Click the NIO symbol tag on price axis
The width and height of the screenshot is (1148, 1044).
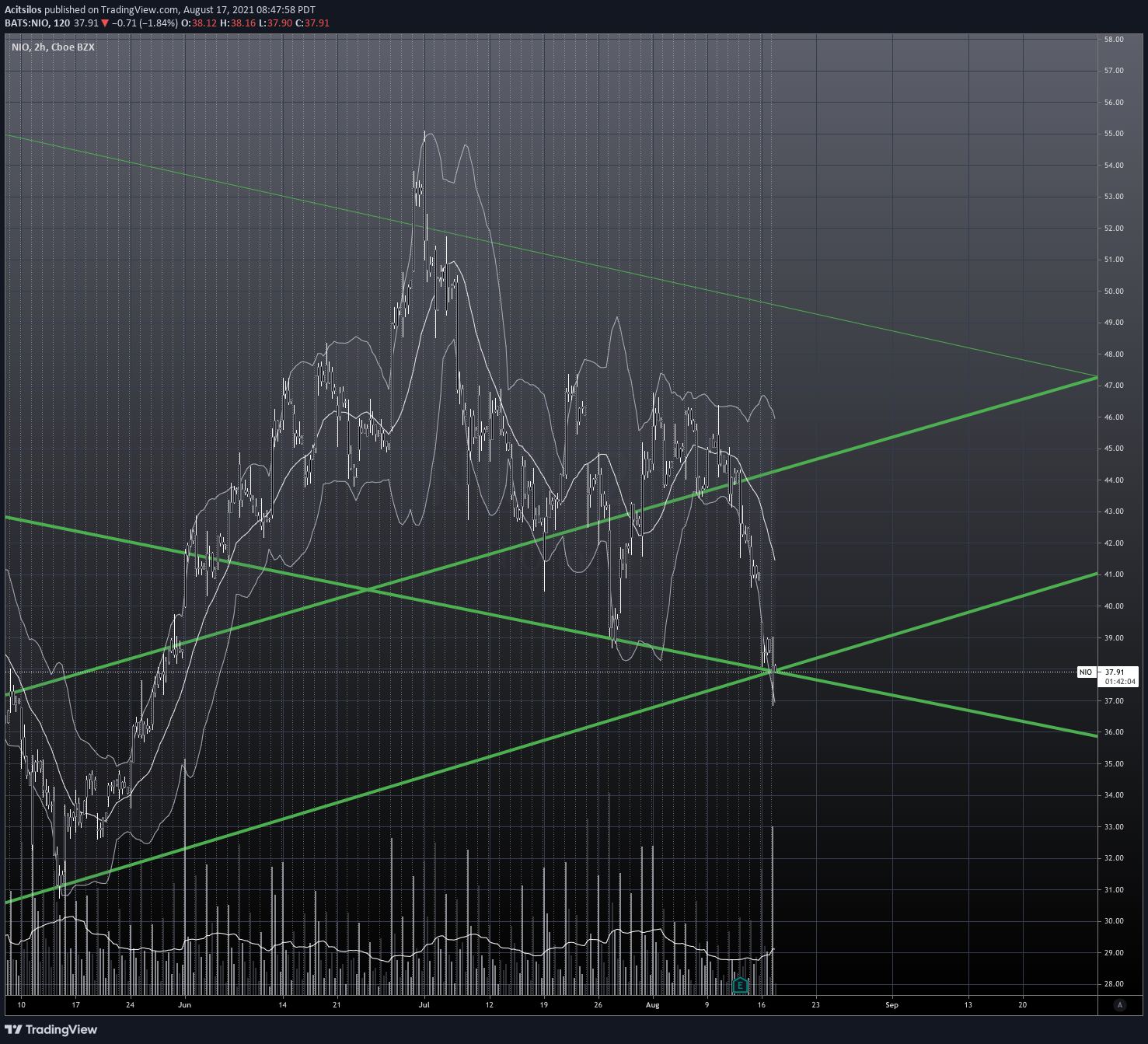[x=1086, y=672]
